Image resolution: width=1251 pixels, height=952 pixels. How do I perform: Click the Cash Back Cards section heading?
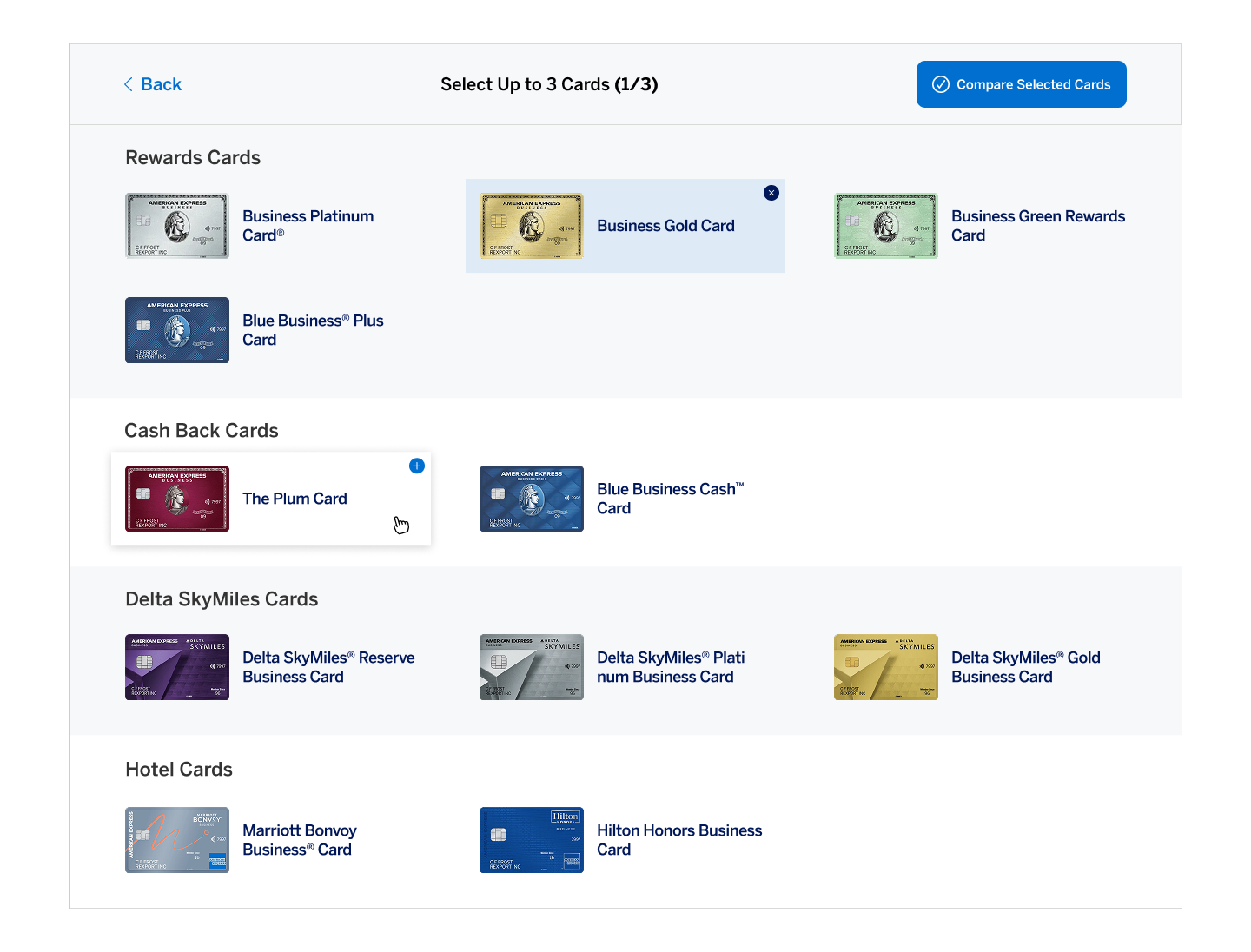tap(202, 430)
